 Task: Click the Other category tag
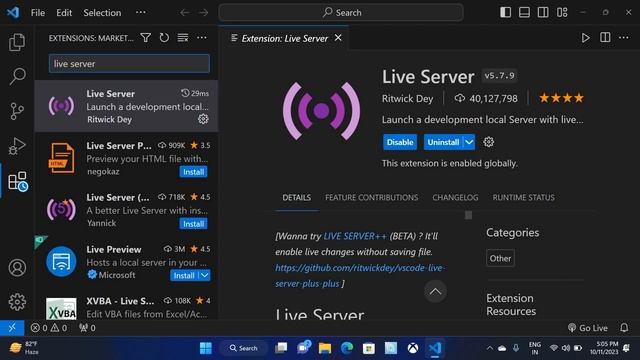[x=500, y=258]
